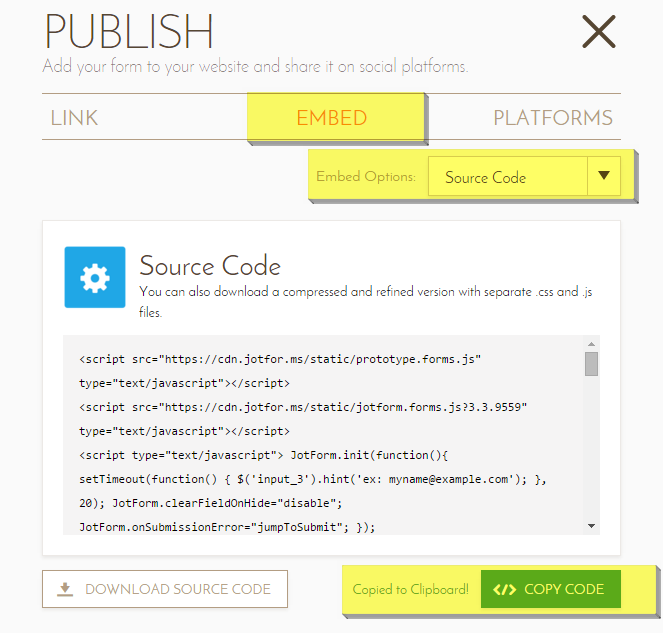Click the </> icon on Copy Code
Screen dimensions: 663x633
505,589
